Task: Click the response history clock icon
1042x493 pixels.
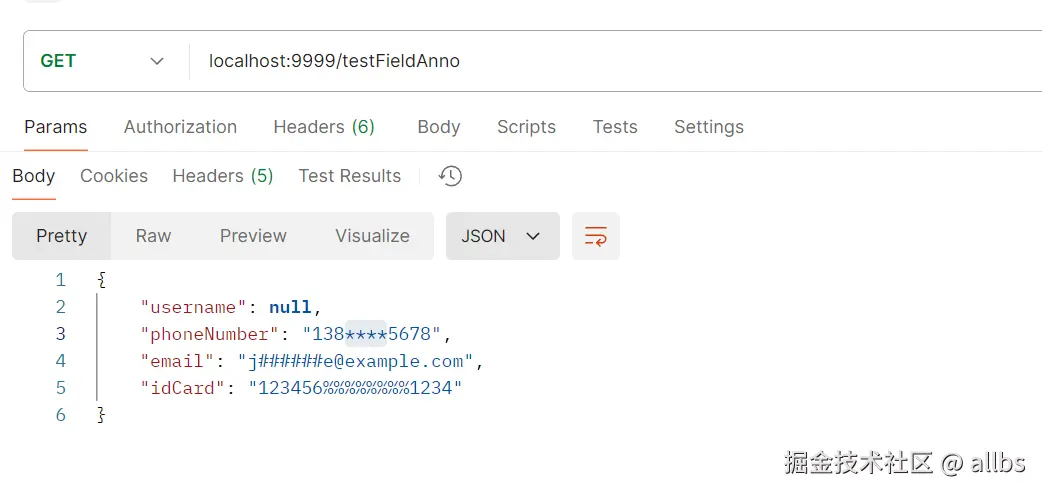Action: click(x=450, y=176)
